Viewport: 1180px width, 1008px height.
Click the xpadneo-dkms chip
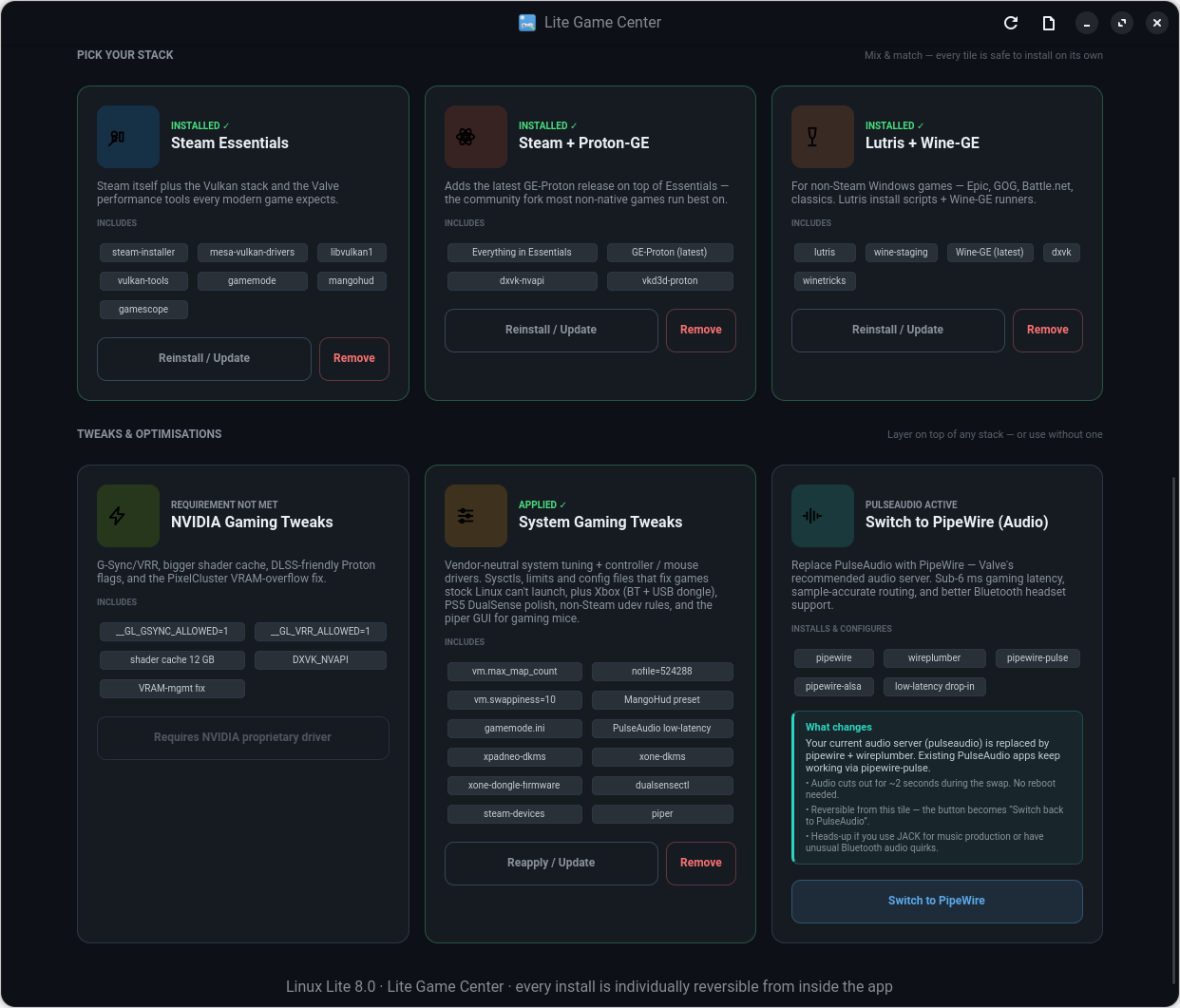(x=515, y=757)
